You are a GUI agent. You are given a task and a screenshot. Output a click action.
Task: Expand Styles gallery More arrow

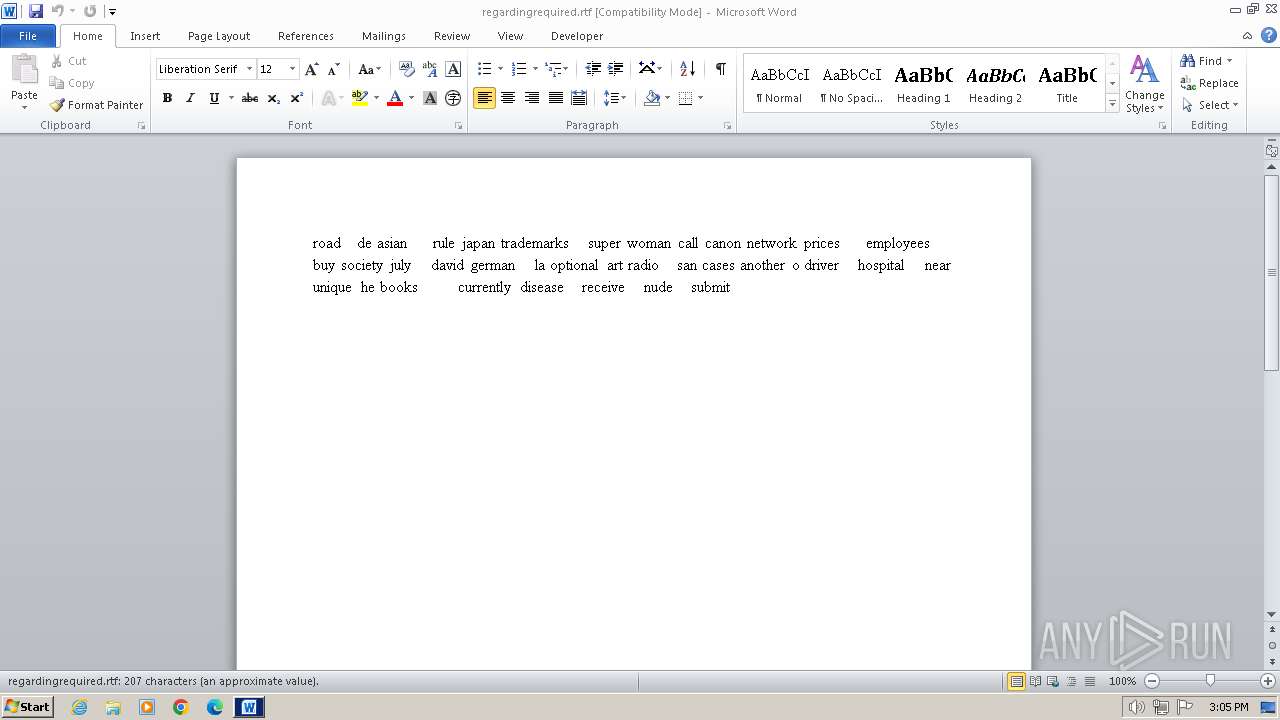[1112, 104]
